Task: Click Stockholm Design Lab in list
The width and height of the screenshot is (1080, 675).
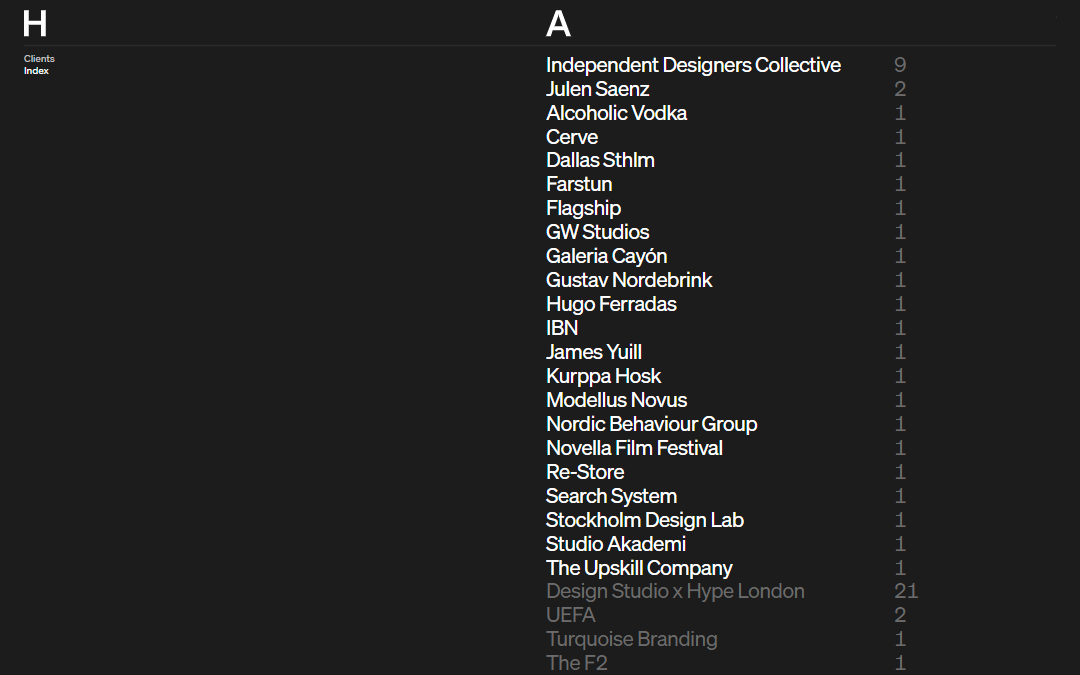Action: point(644,520)
